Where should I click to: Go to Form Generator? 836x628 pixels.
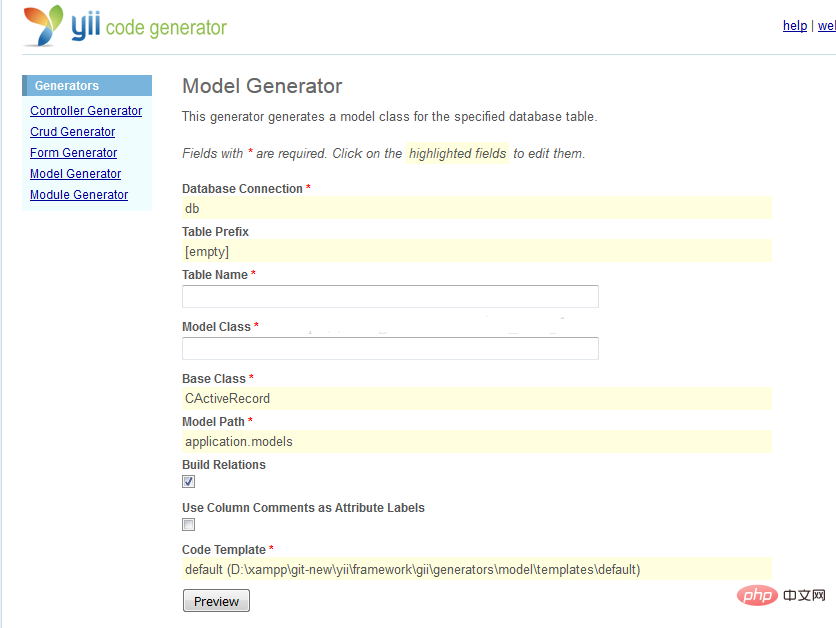pyautogui.click(x=73, y=153)
